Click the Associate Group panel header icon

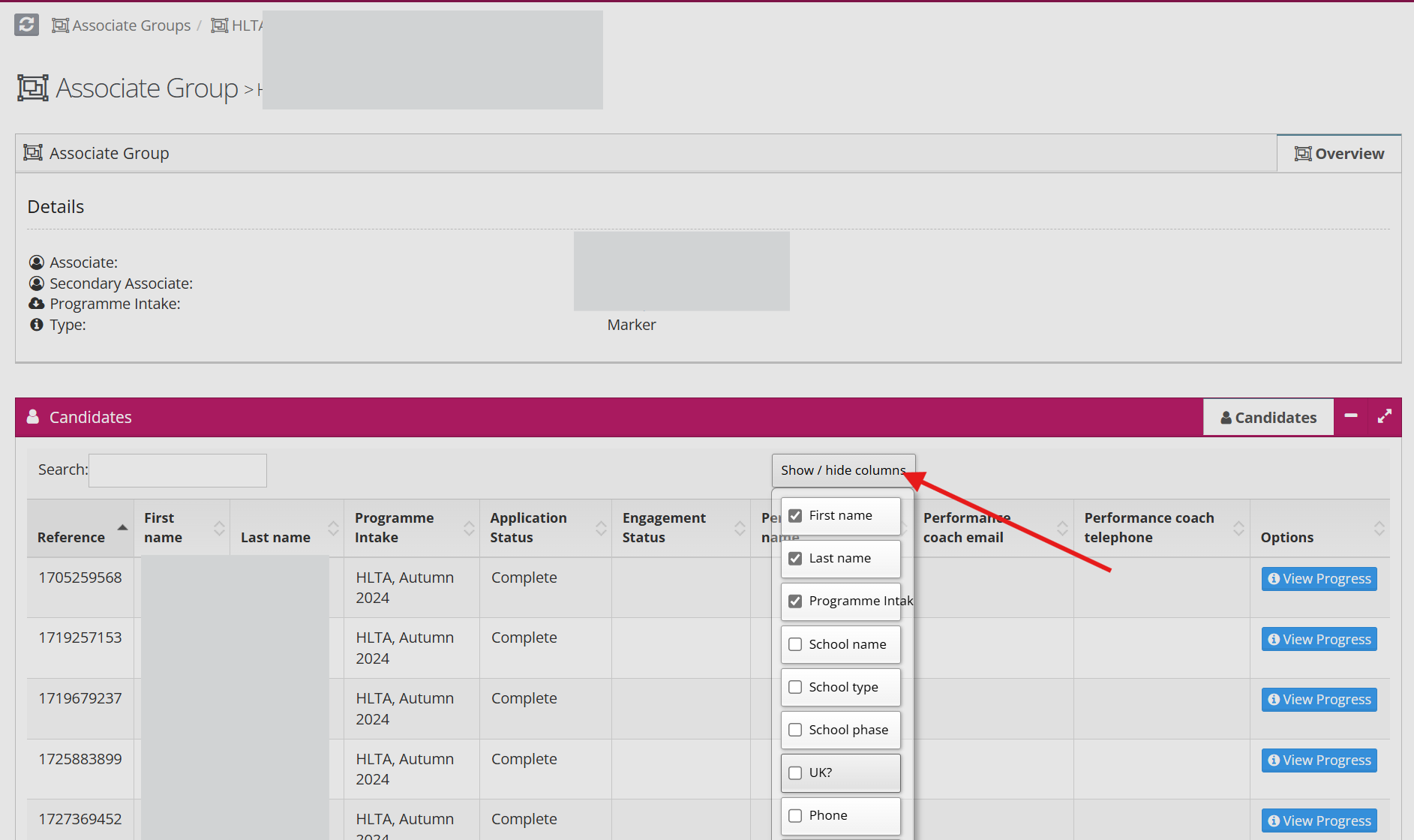click(33, 153)
